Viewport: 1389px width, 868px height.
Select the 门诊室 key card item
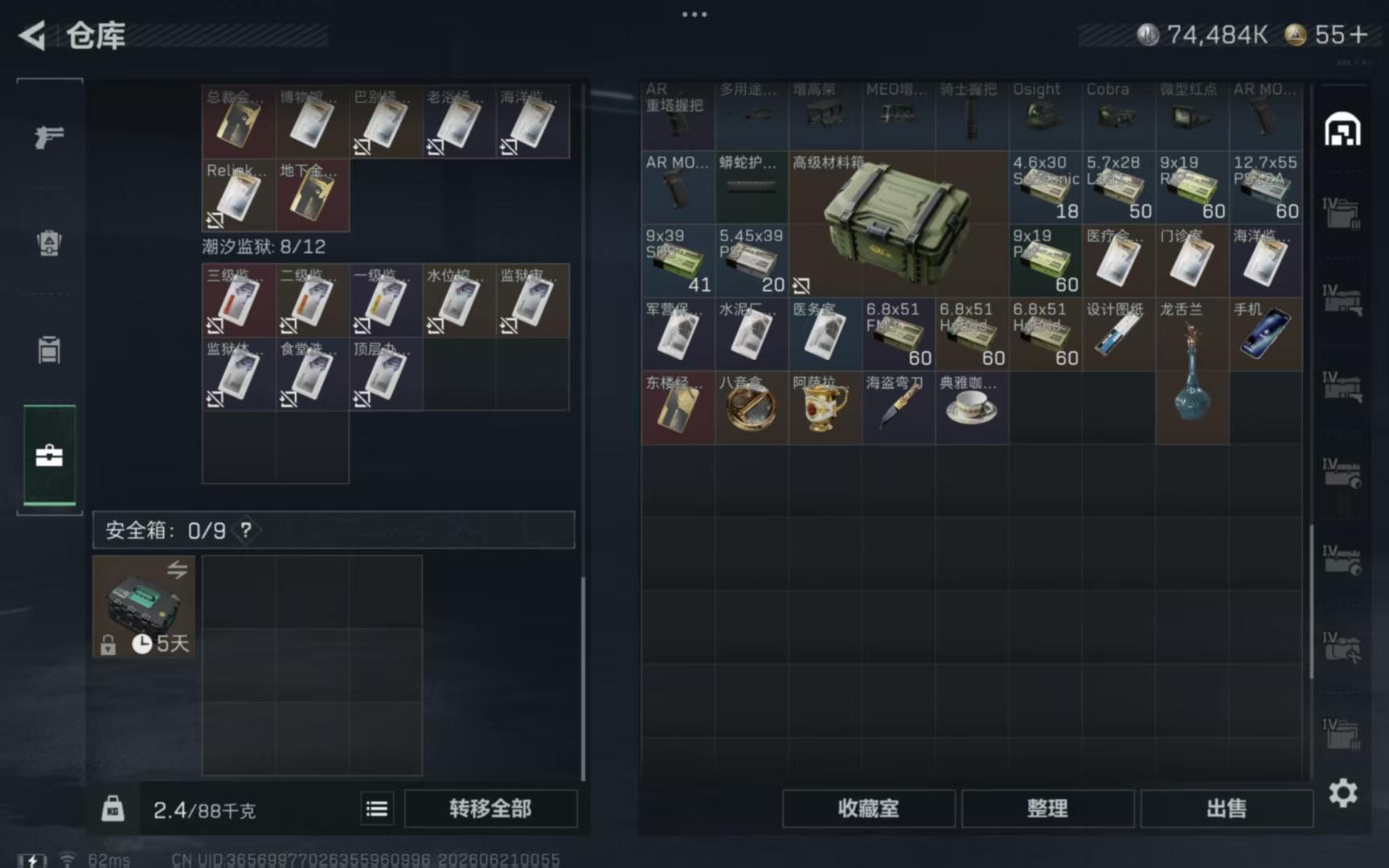coord(1191,261)
